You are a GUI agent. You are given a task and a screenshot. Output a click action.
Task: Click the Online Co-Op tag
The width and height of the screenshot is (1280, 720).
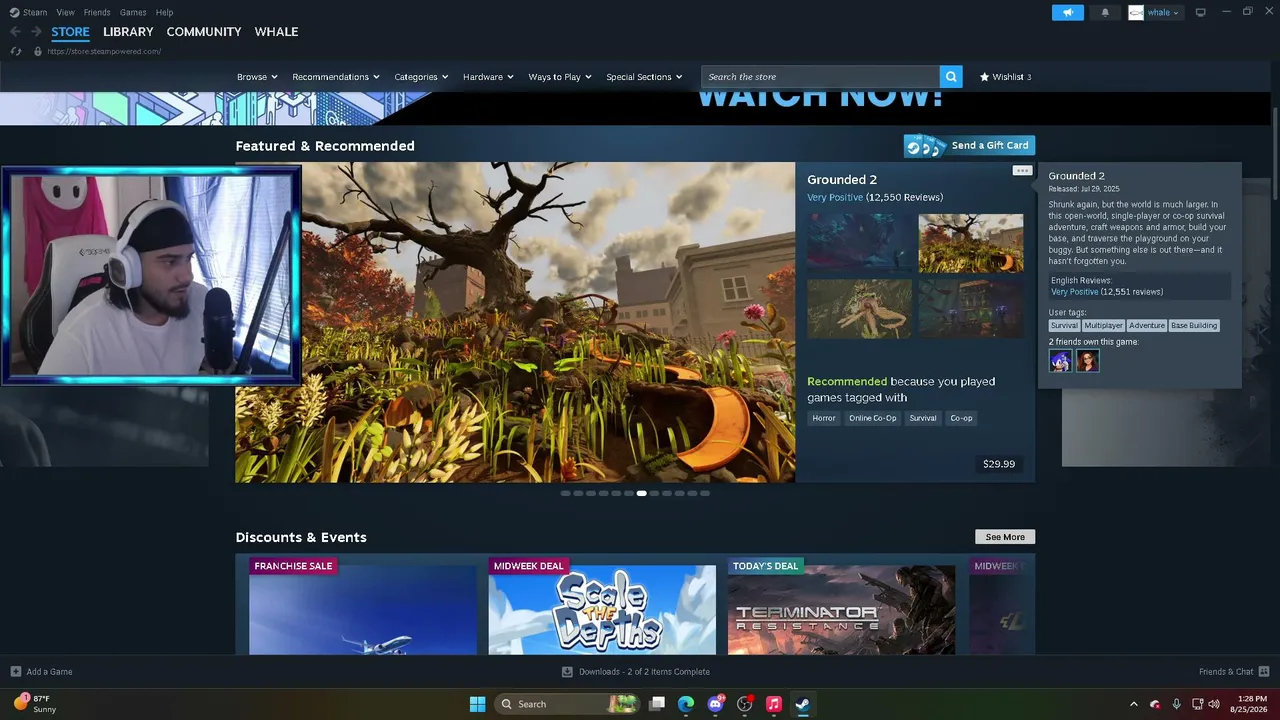[x=873, y=418]
